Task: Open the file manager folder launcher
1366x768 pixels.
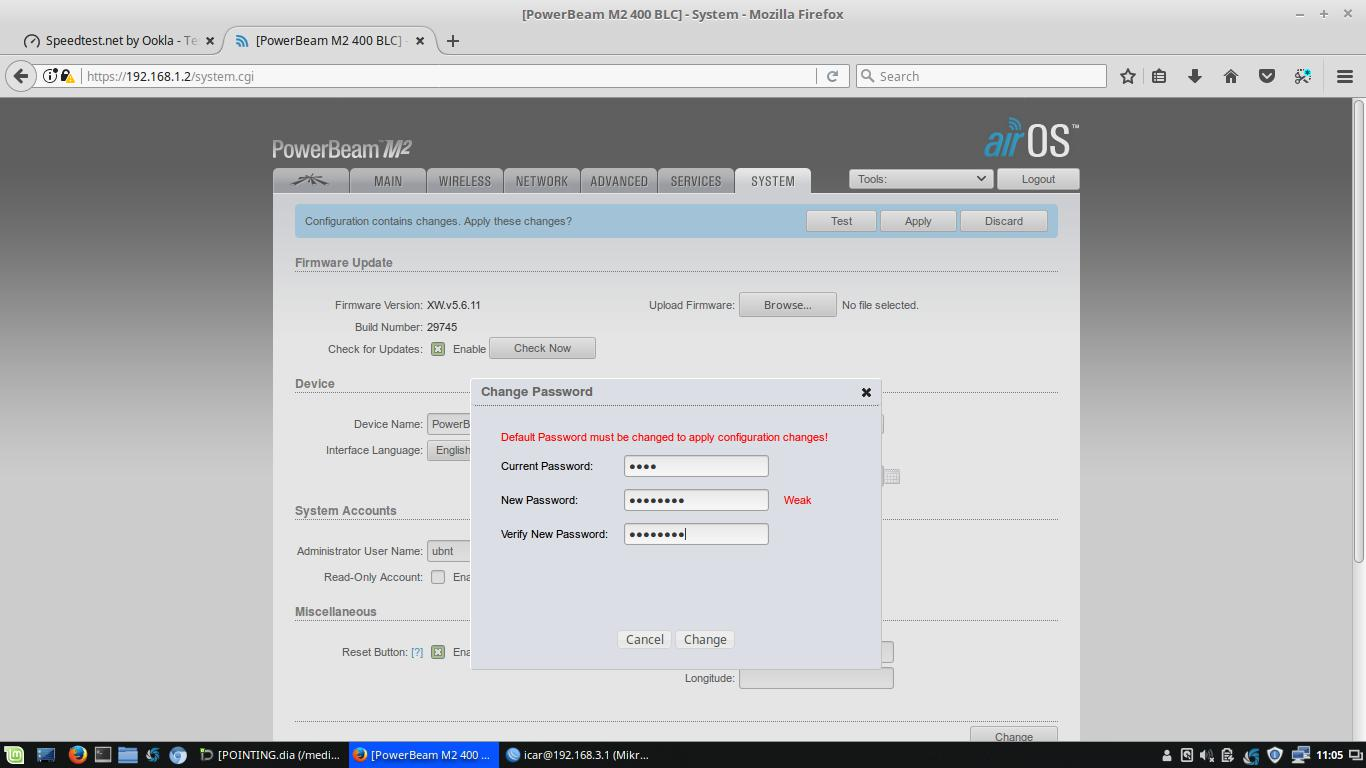Action: coord(128,755)
